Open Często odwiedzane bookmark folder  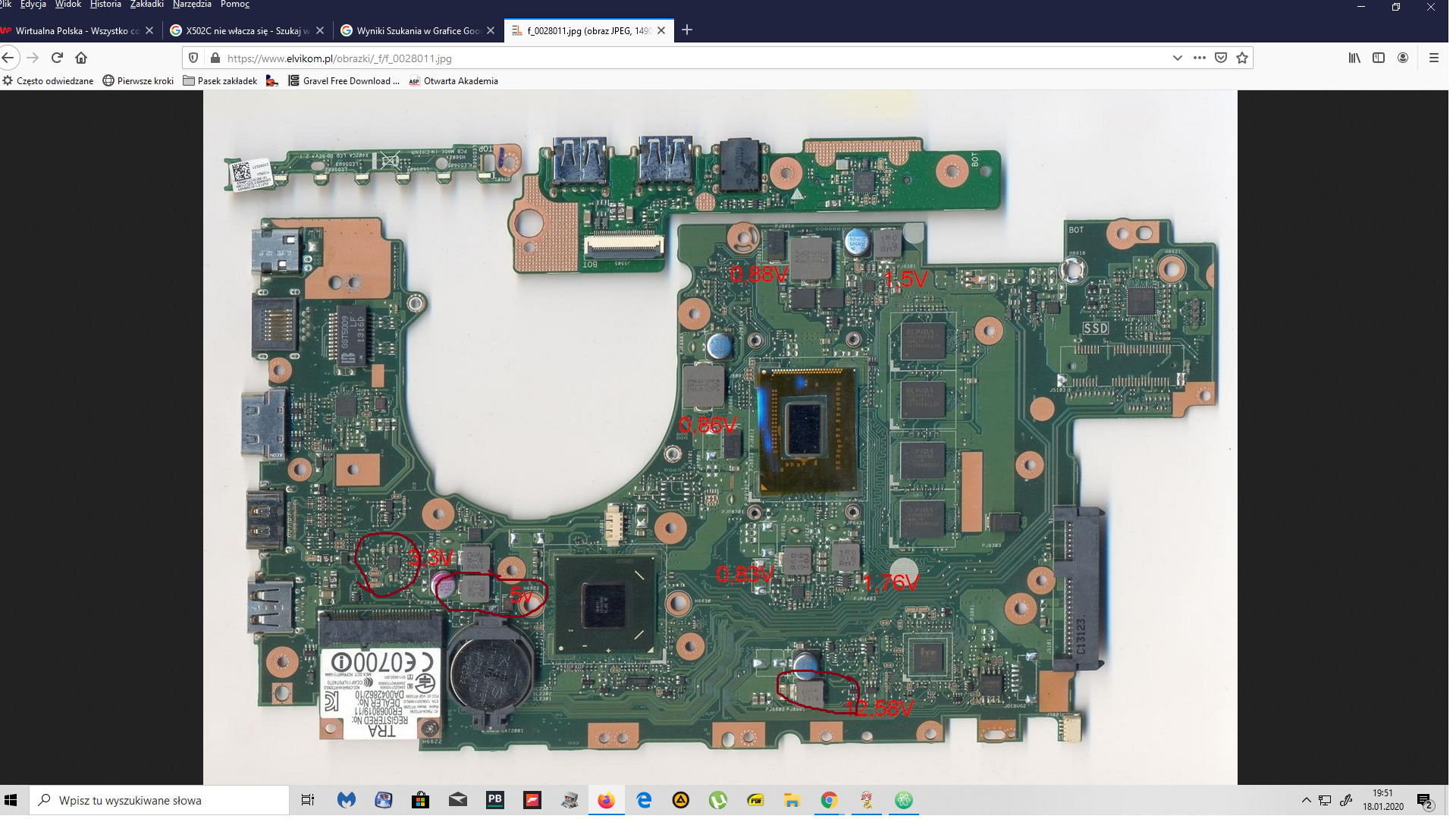point(49,81)
